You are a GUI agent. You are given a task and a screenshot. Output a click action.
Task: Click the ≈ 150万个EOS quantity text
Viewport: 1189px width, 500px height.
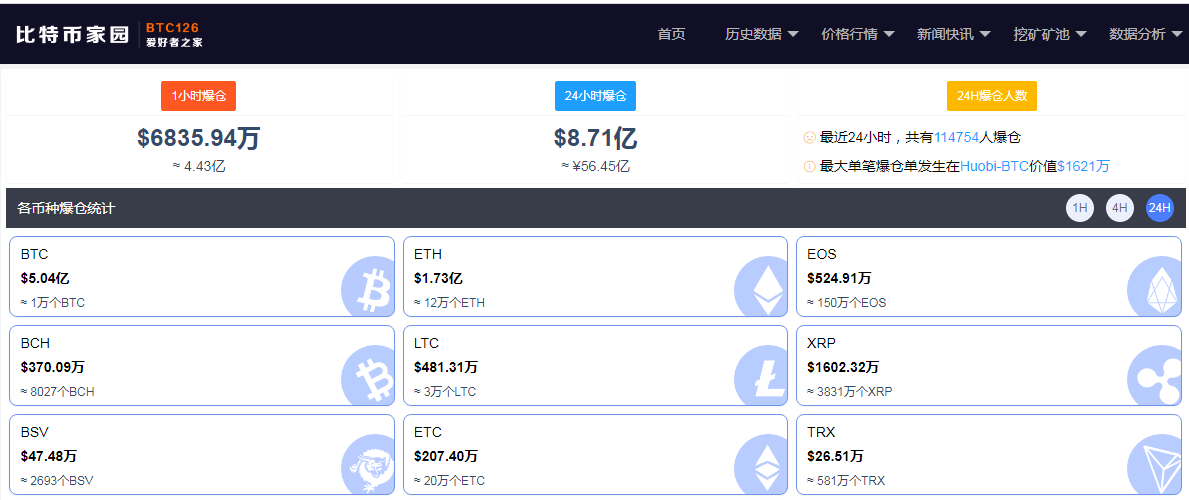(846, 303)
